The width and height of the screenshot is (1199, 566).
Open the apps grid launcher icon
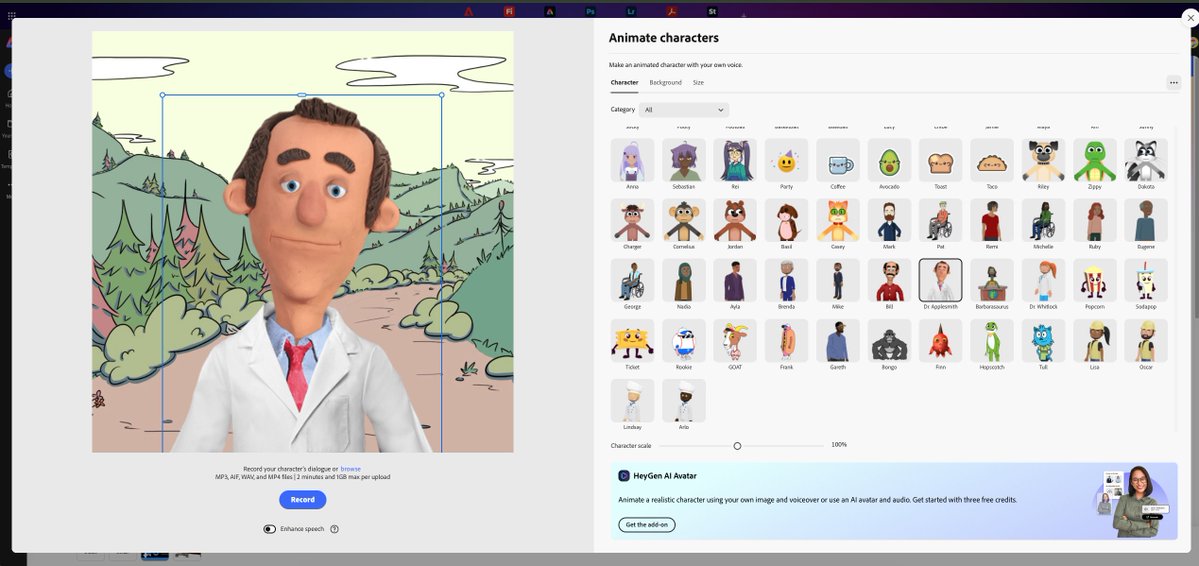pyautogui.click(x=11, y=15)
